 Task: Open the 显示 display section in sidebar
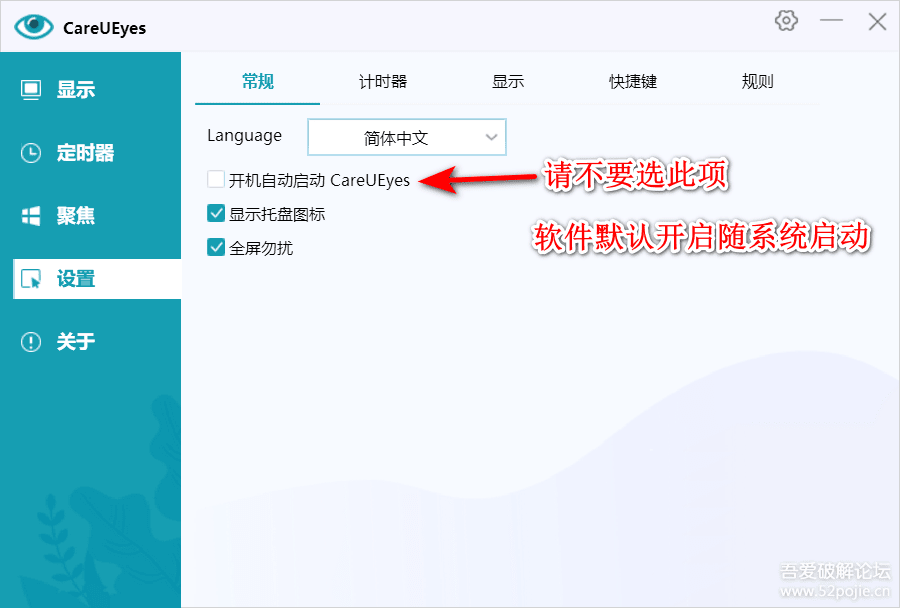point(75,90)
